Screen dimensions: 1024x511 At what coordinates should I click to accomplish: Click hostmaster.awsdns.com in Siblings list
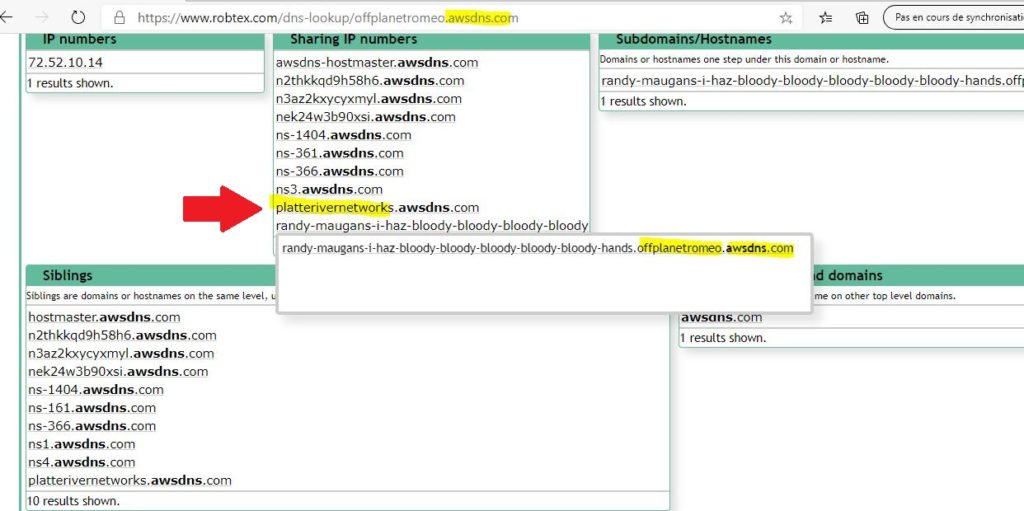tap(104, 317)
